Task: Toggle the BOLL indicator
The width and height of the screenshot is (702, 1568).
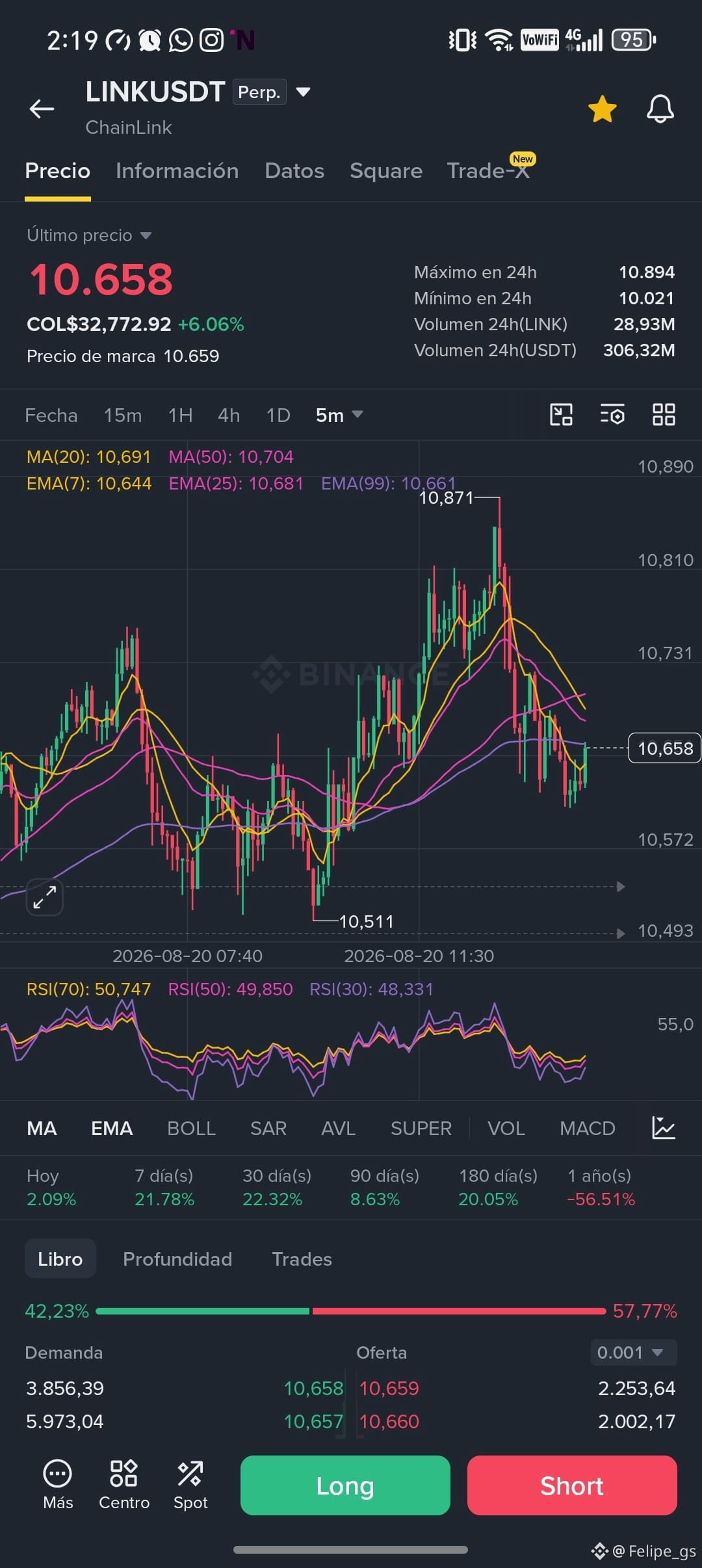Action: 191,1129
